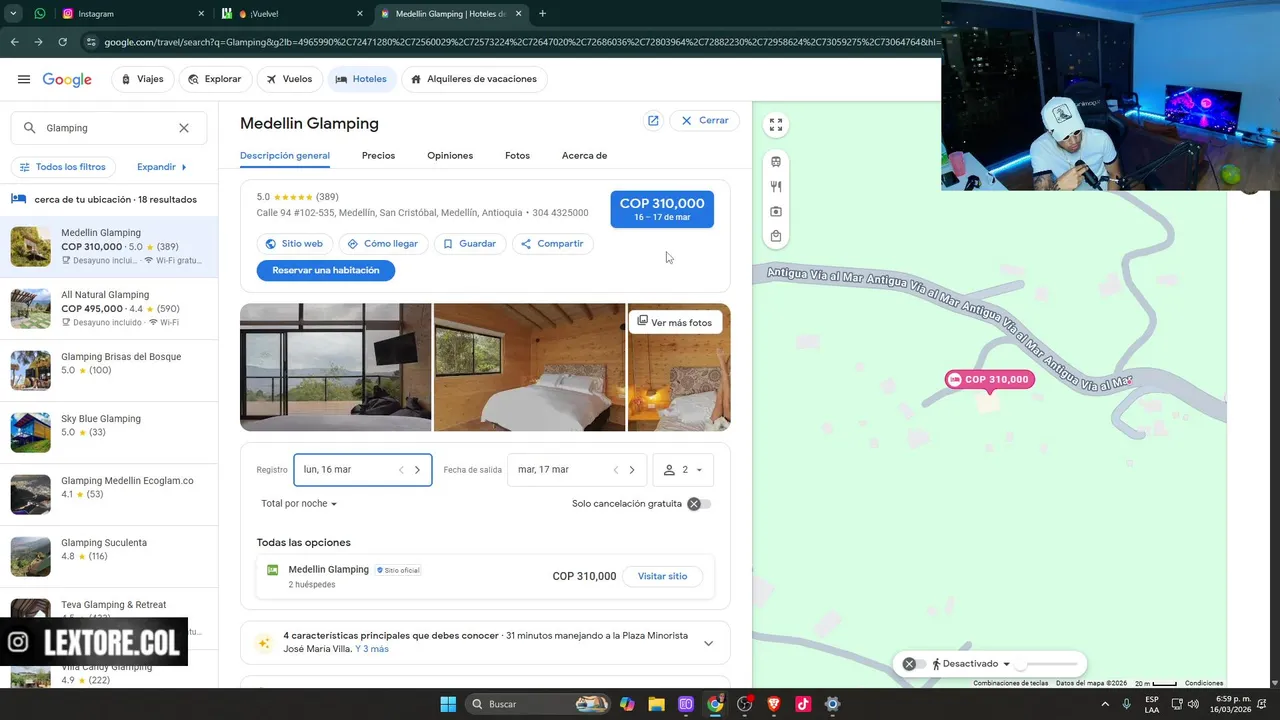Select the Viajes navigation chip
This screenshot has width=1280, height=720.
tap(142, 79)
